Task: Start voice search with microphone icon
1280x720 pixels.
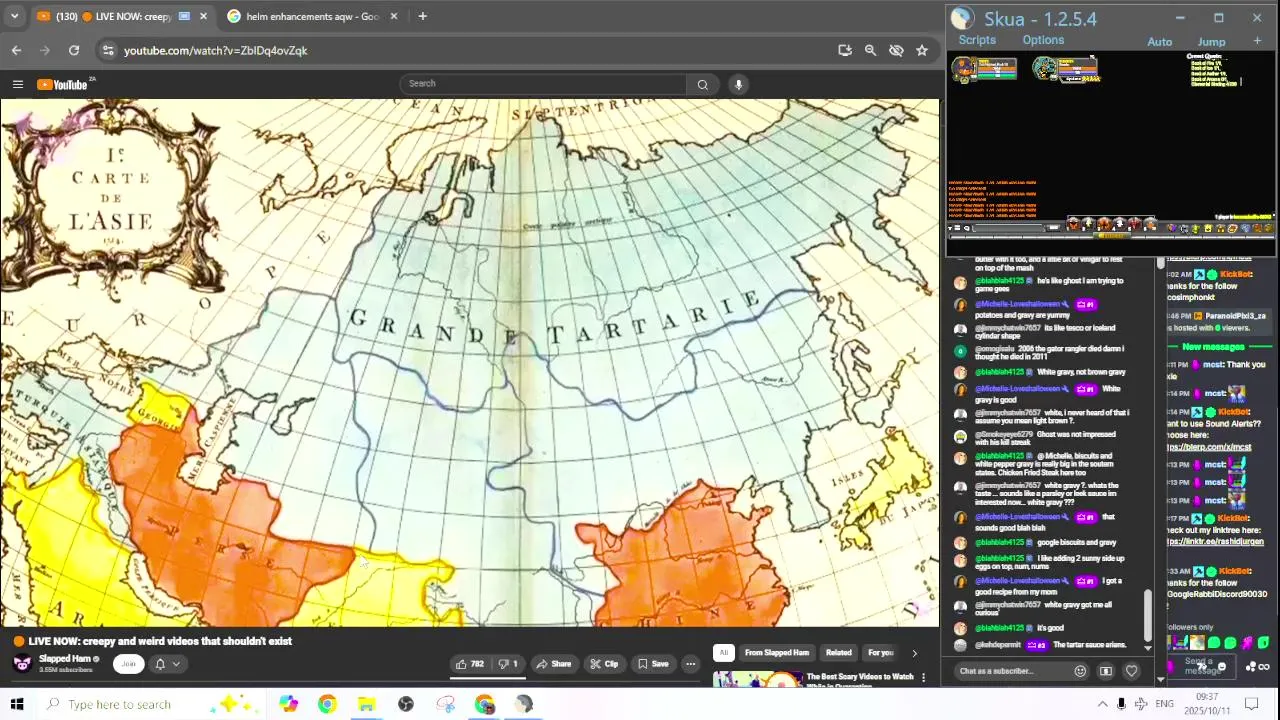Action: click(738, 84)
